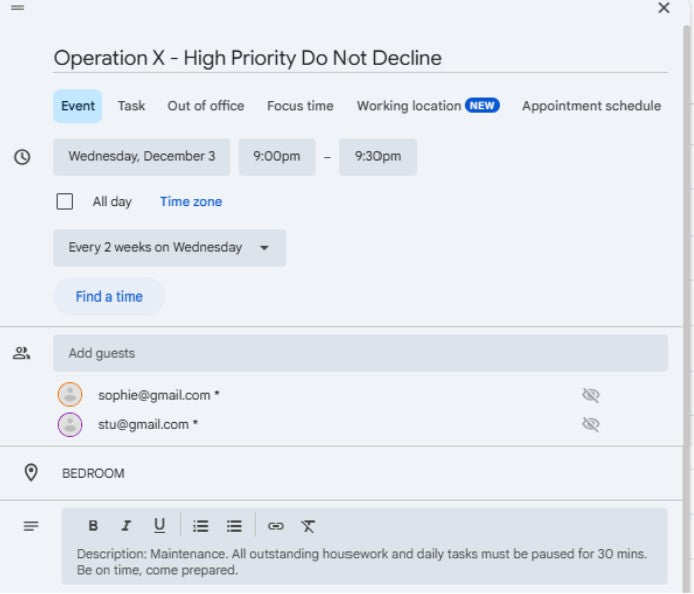This screenshot has width=694, height=594.
Task: Click the remove formatting icon
Action: (x=308, y=526)
